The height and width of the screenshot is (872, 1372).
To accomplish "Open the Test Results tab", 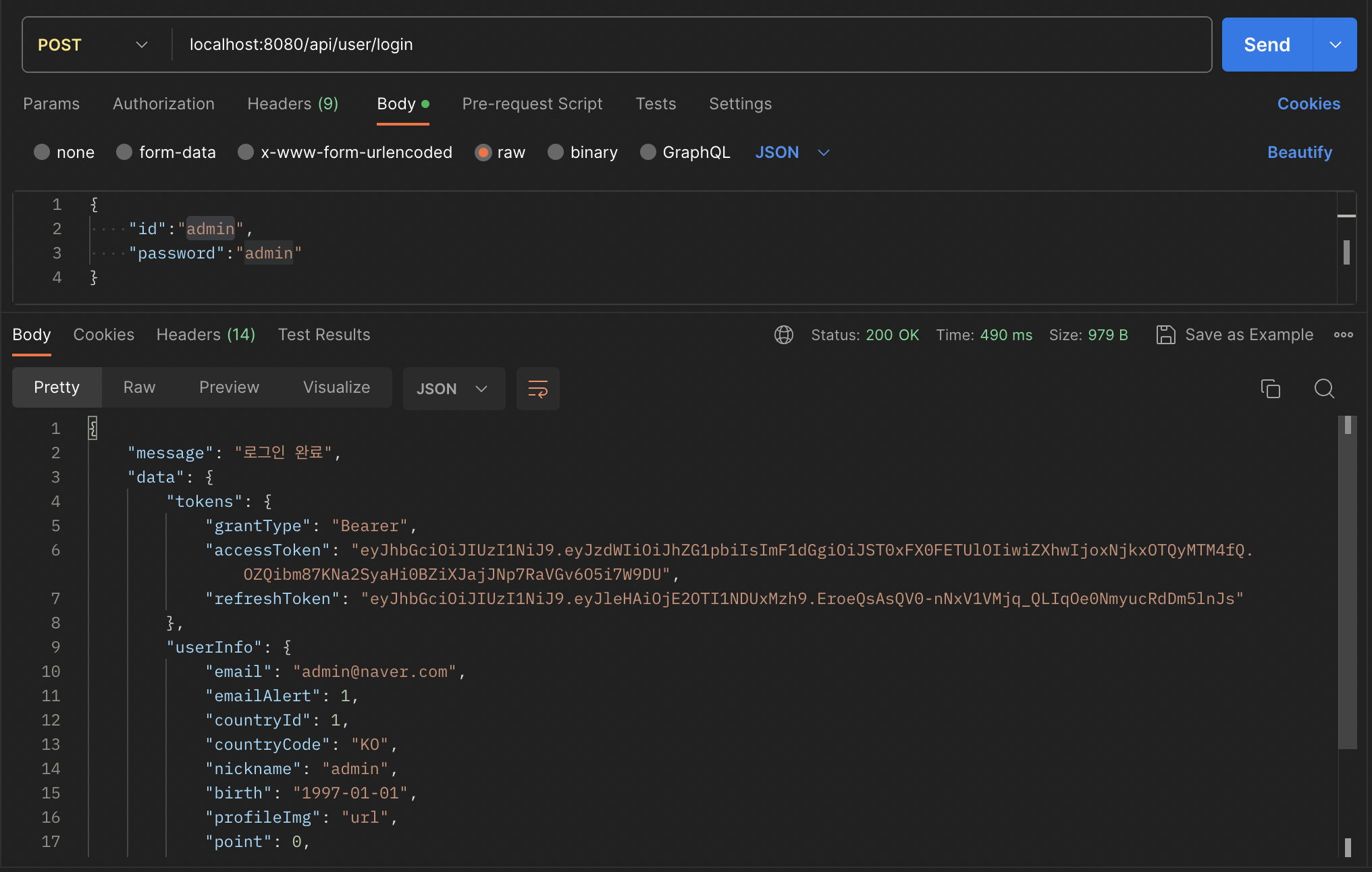I will [x=324, y=335].
